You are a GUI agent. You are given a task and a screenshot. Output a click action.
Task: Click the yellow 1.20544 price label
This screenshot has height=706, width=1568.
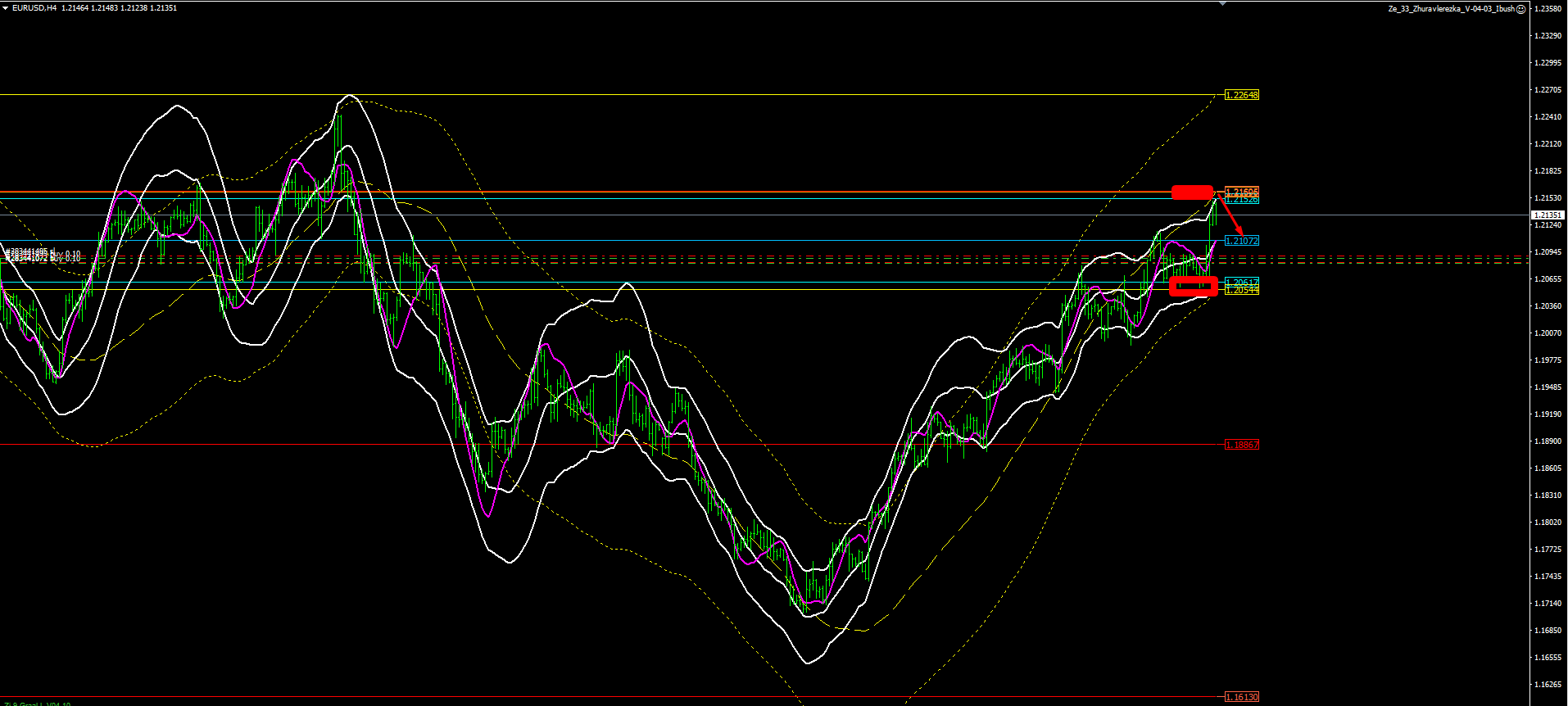(1241, 291)
